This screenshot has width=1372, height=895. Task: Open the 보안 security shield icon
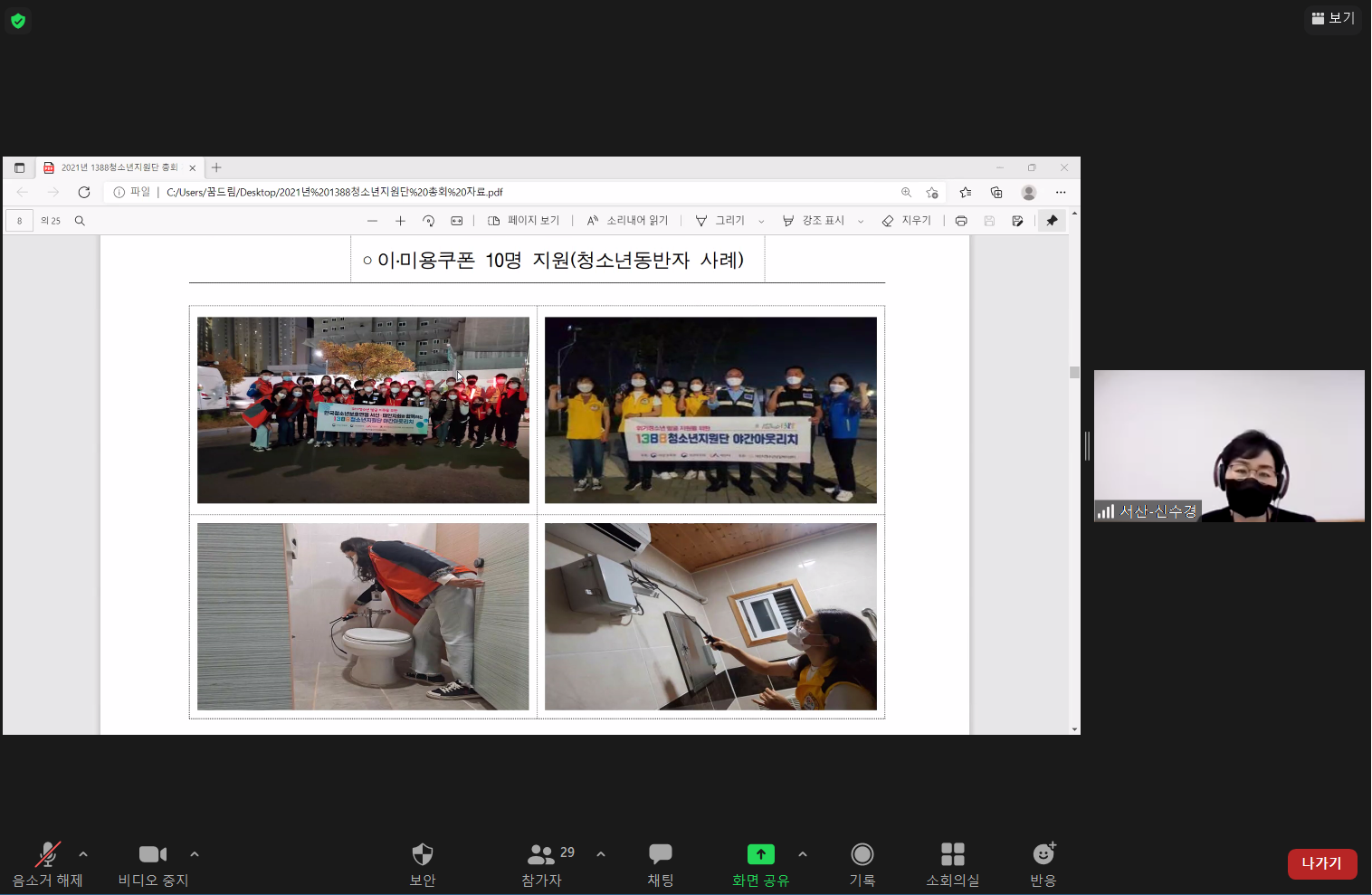click(423, 855)
